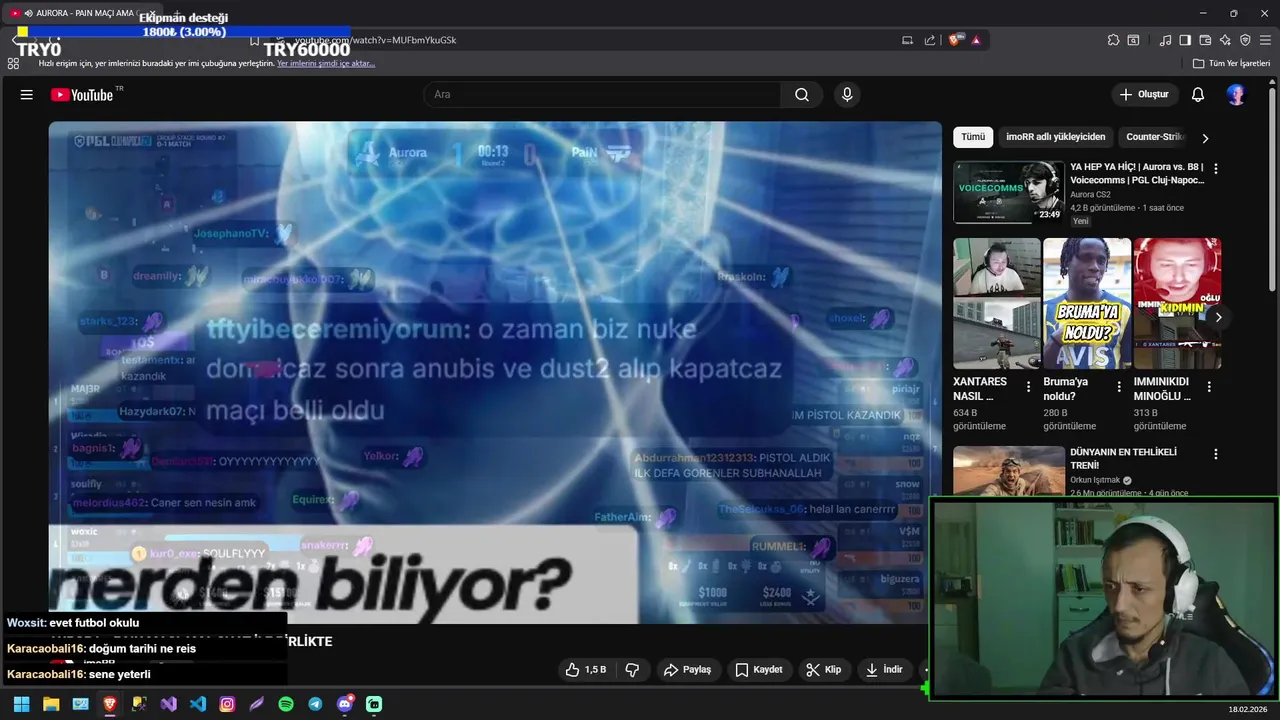Click the share page icon in address bar
1280x720 pixels.
coord(930,40)
